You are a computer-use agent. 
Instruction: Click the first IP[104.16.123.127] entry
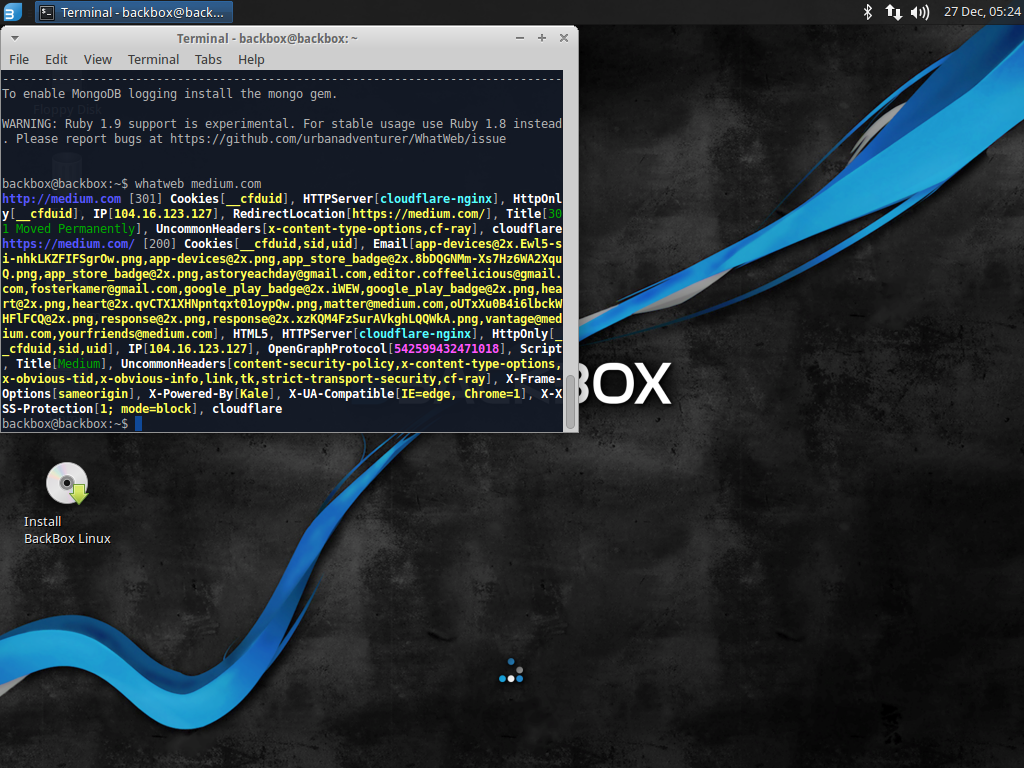(156, 214)
